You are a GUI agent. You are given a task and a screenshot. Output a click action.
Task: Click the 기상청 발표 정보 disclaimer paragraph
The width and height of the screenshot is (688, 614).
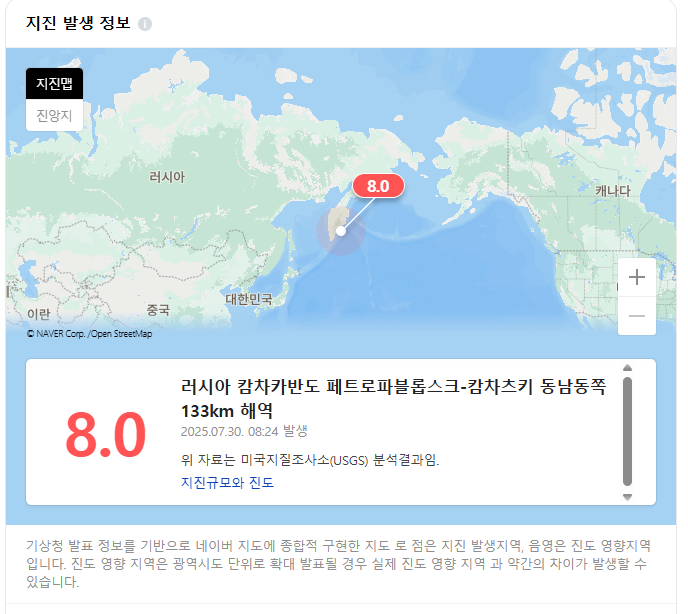click(x=338, y=564)
